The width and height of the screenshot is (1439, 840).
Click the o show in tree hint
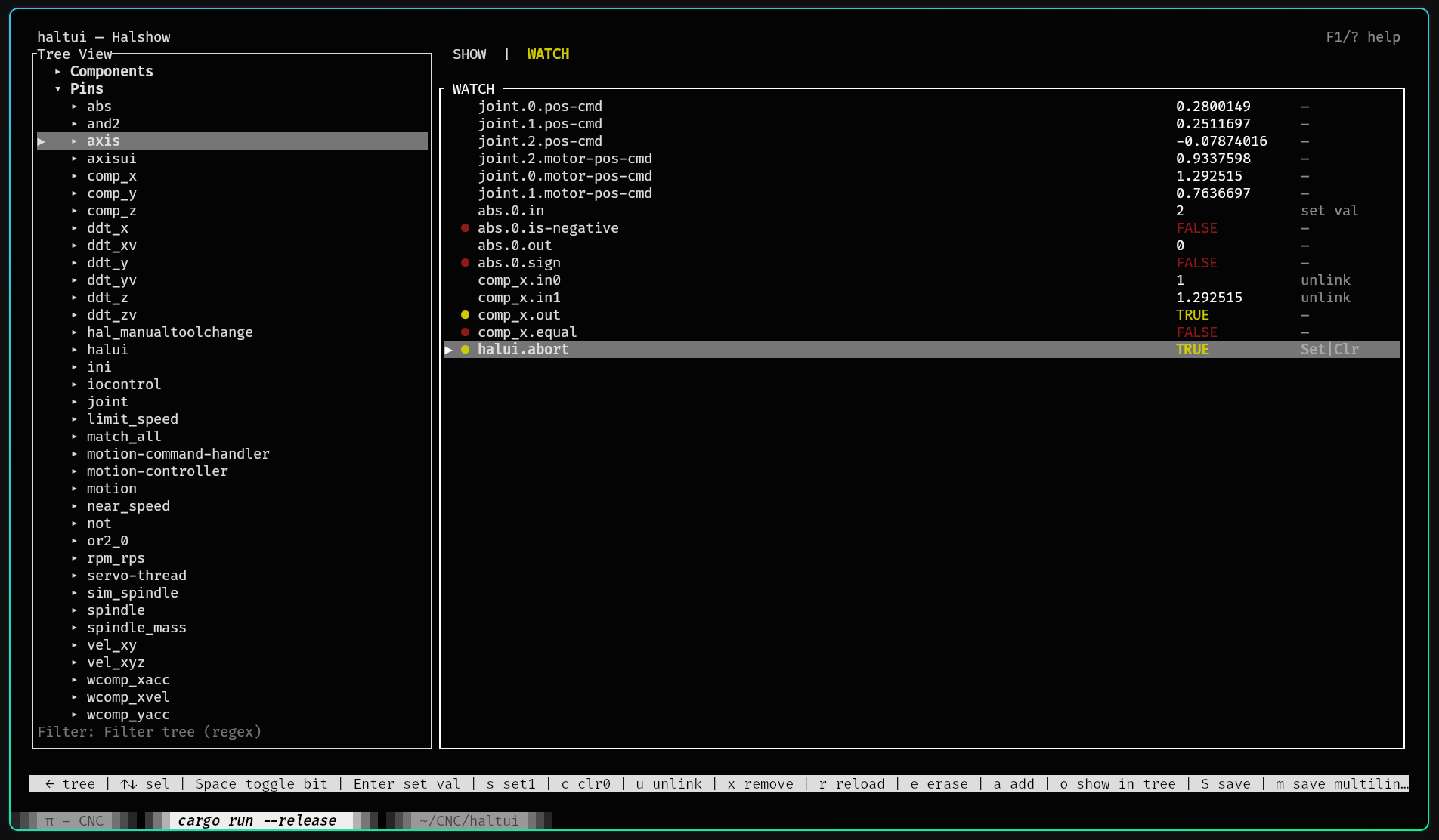[x=1118, y=784]
